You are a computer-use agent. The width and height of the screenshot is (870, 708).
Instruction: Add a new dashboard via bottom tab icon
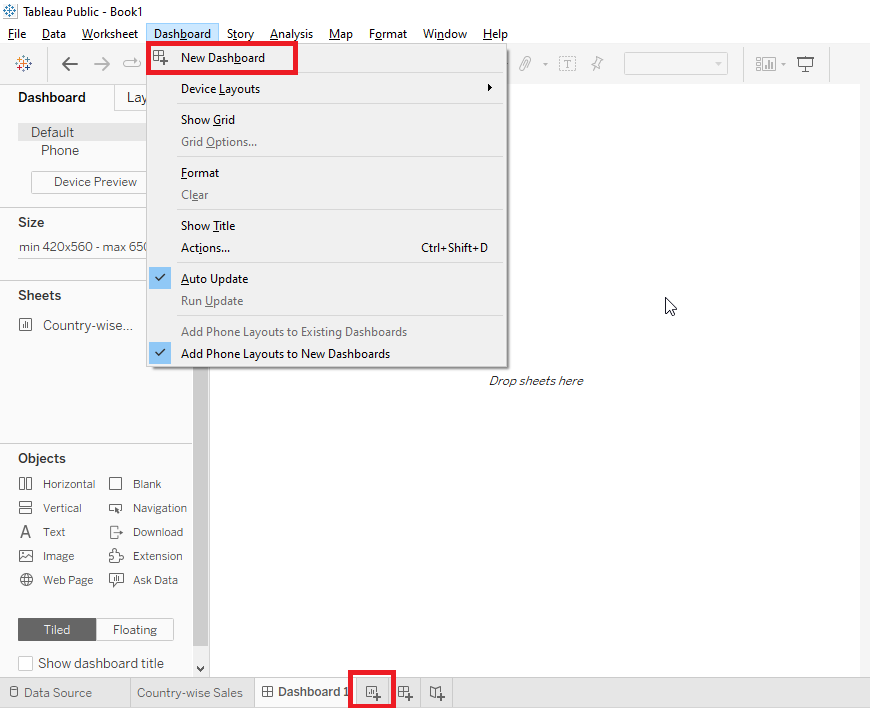pyautogui.click(x=405, y=692)
